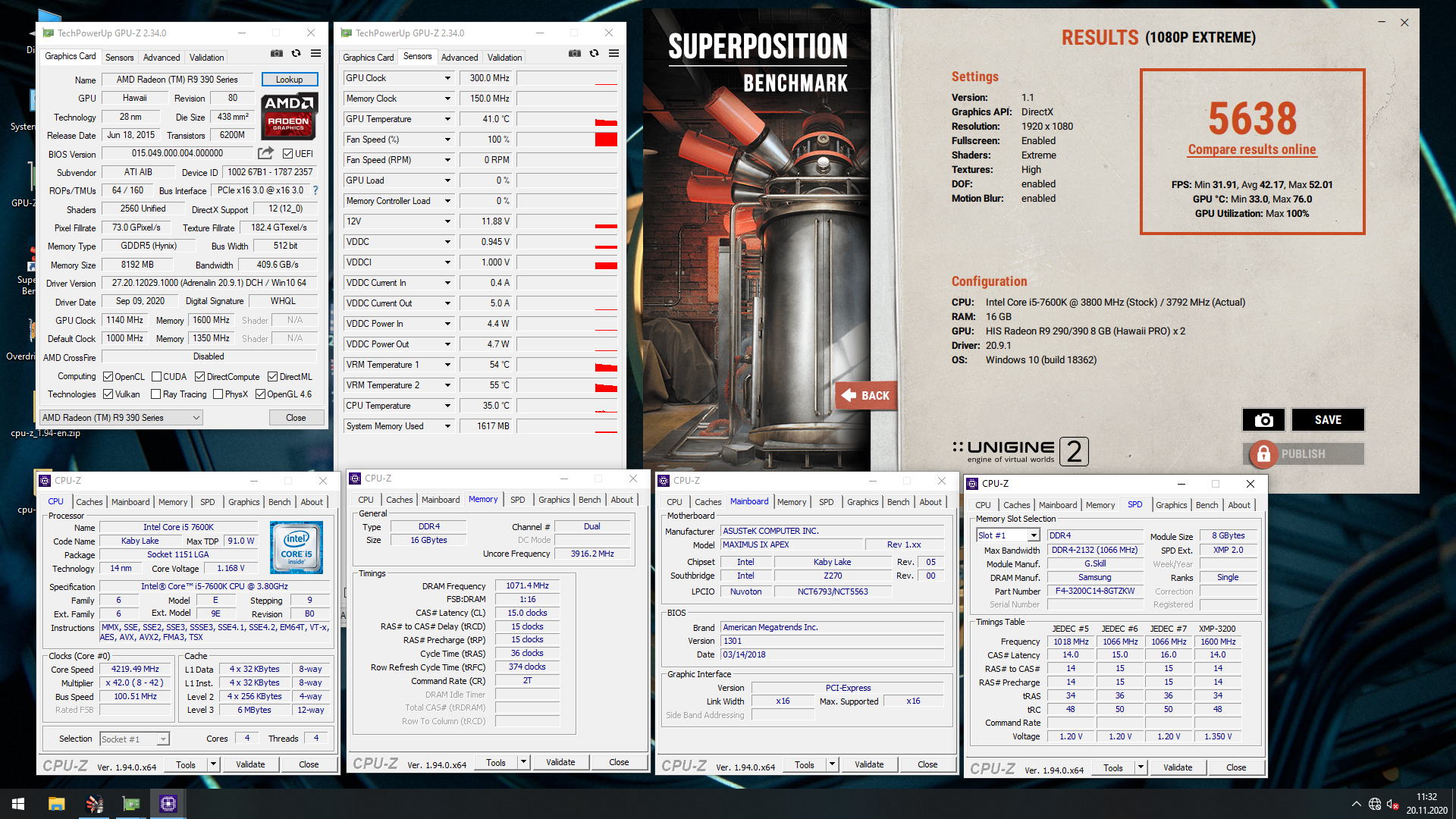The image size is (1456, 819).
Task: Click AMD Radeon Graphics logo in GPU-Z
Action: (x=289, y=115)
